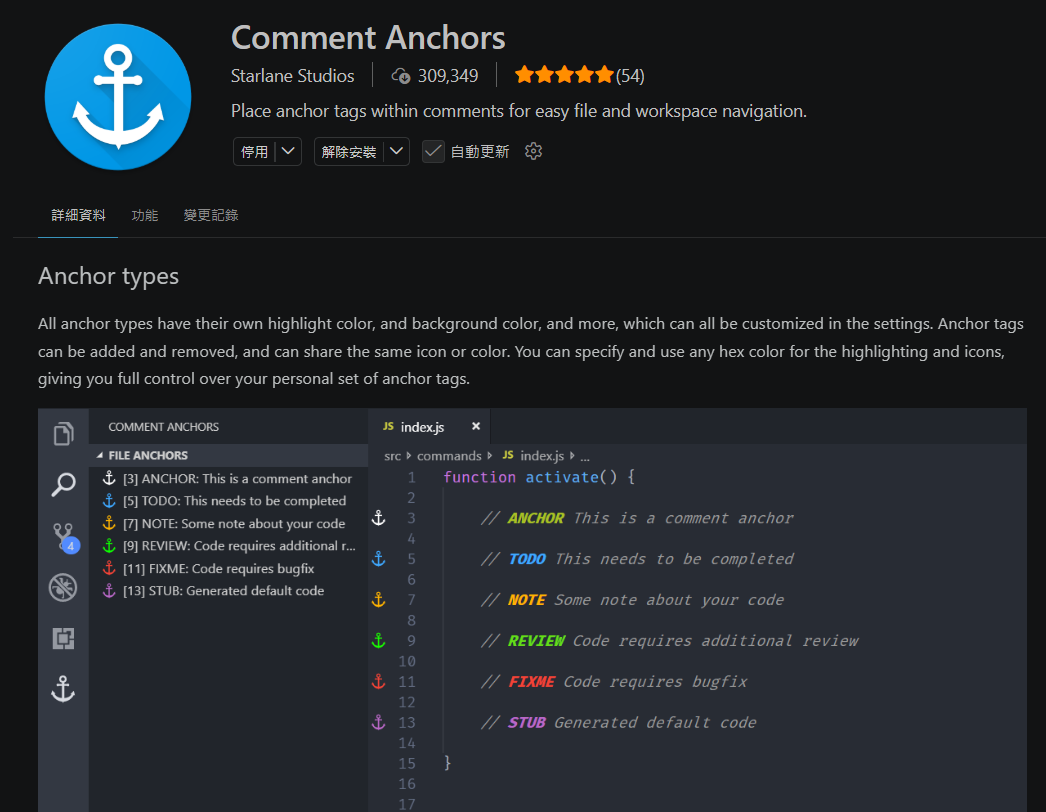
Task: Click the NOTE tag in the code comment
Action: pyautogui.click(x=527, y=600)
